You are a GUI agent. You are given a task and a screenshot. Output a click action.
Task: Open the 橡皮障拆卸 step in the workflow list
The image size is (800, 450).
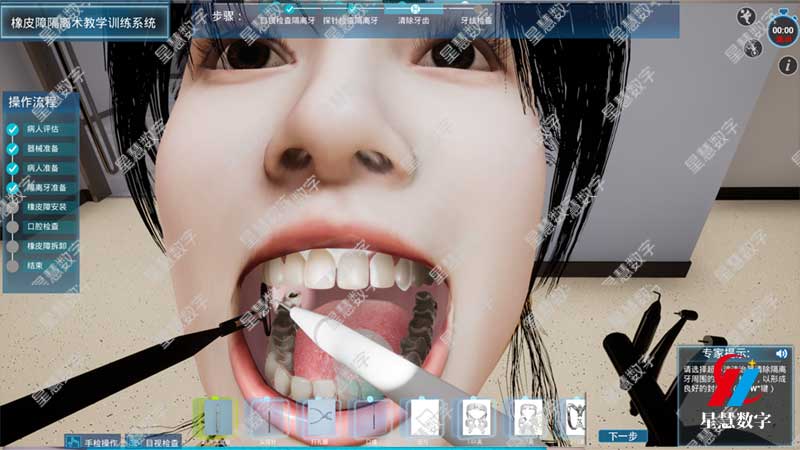click(x=46, y=246)
